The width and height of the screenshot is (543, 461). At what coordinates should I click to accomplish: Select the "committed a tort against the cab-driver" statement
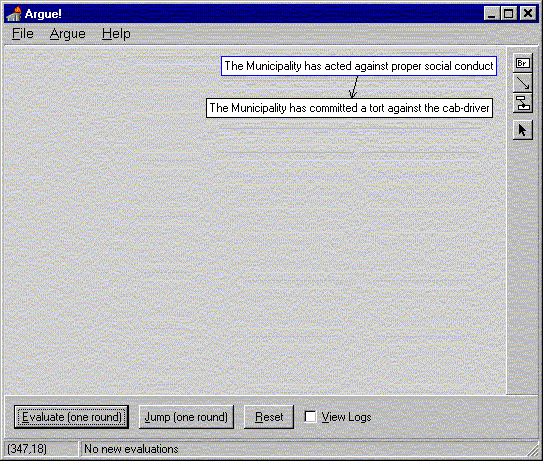point(349,108)
